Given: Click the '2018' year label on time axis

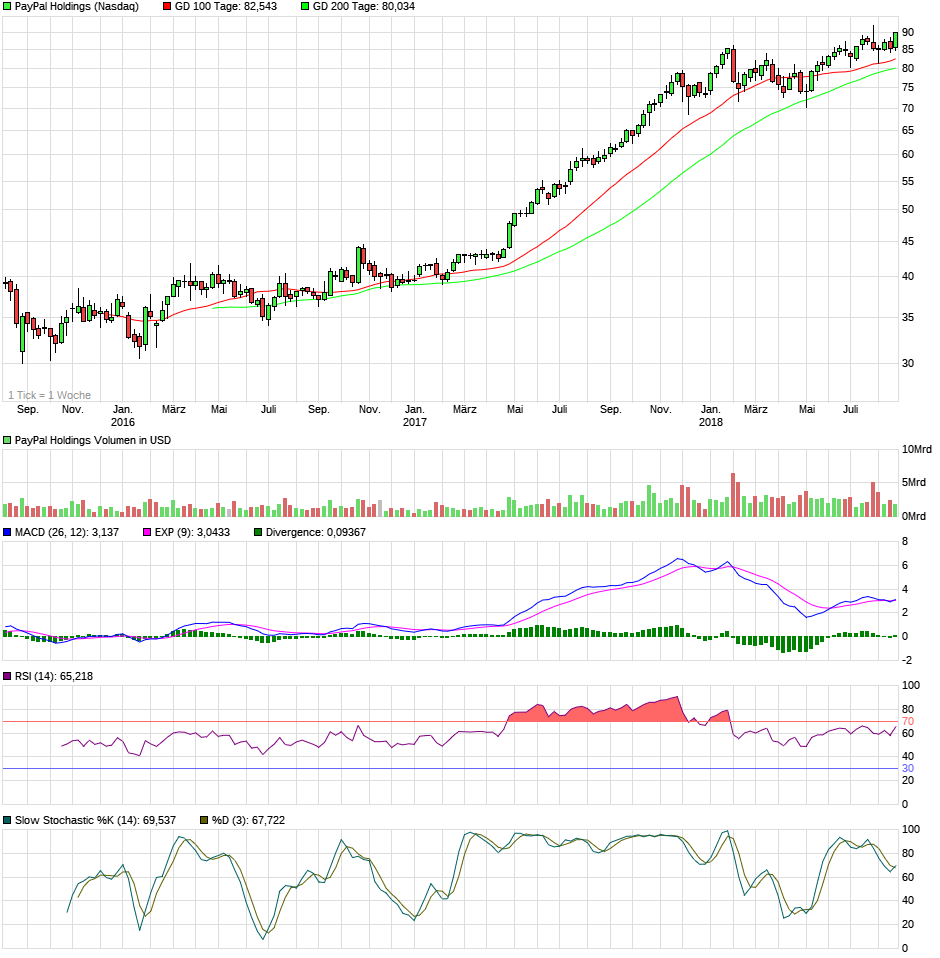Looking at the screenshot, I should 711,422.
